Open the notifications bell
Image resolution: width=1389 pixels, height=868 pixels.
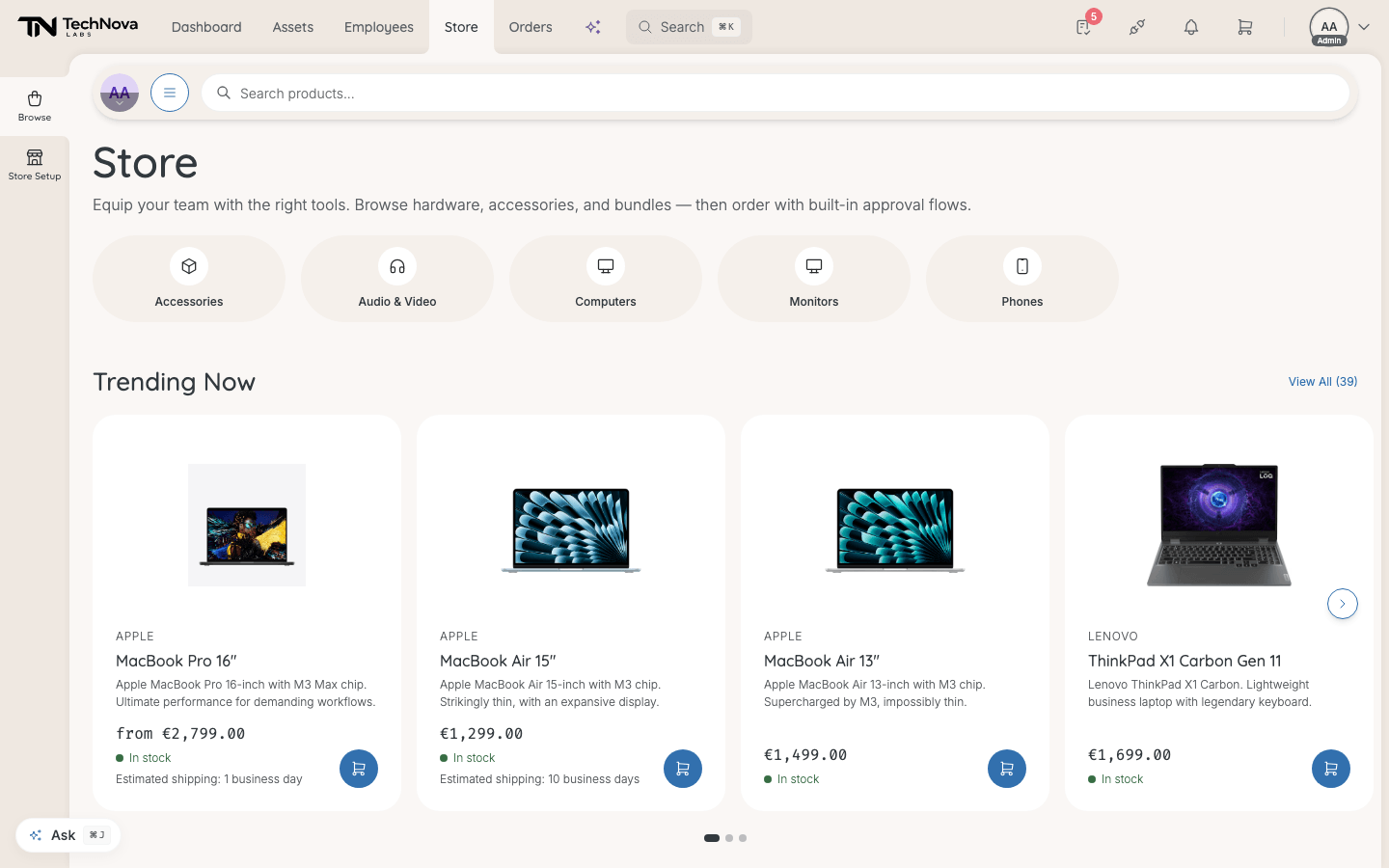(x=1191, y=27)
